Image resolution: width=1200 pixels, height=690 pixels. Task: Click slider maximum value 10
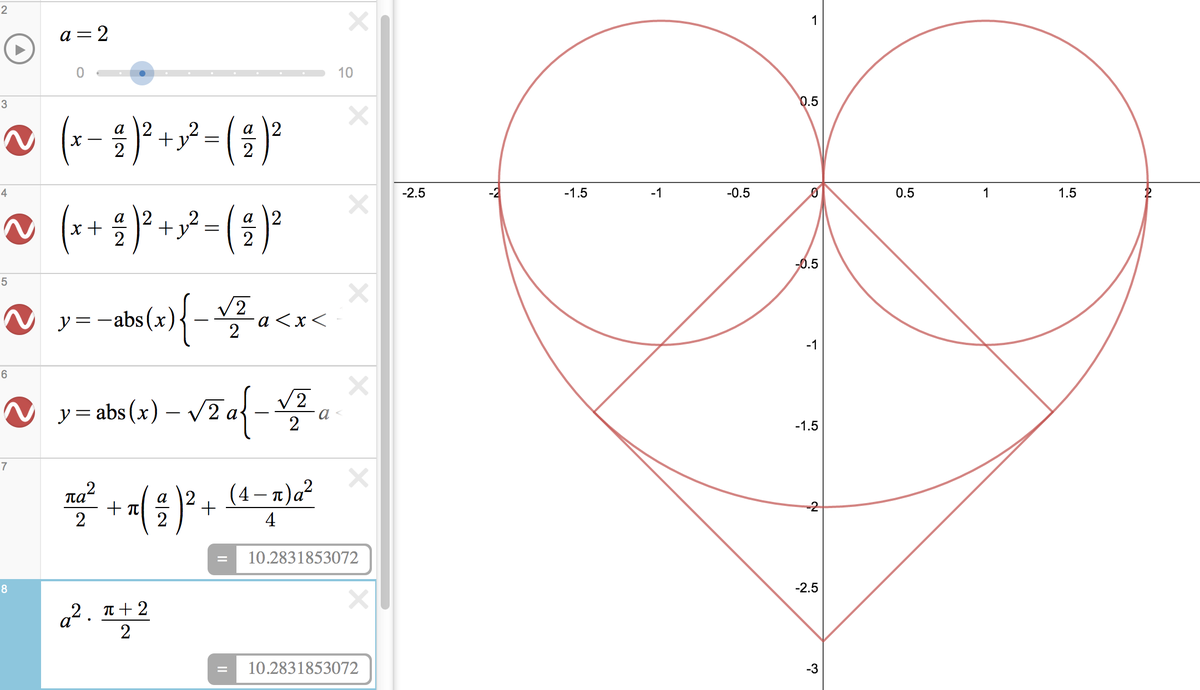point(345,73)
